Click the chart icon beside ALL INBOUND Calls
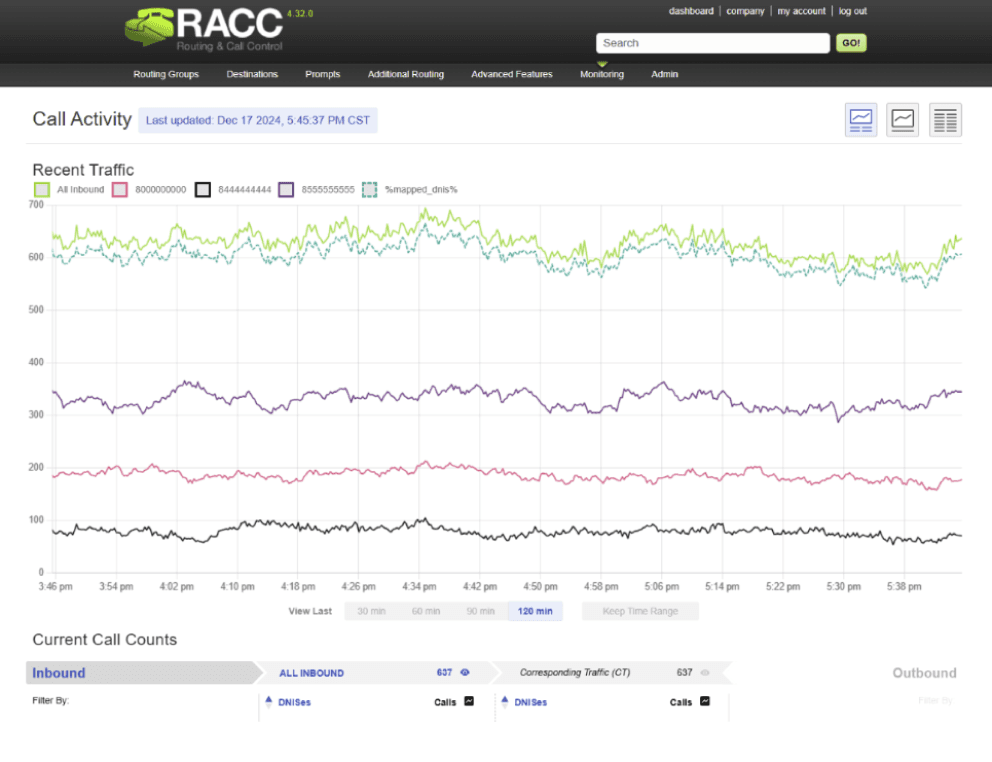The width and height of the screenshot is (992, 762). [469, 701]
